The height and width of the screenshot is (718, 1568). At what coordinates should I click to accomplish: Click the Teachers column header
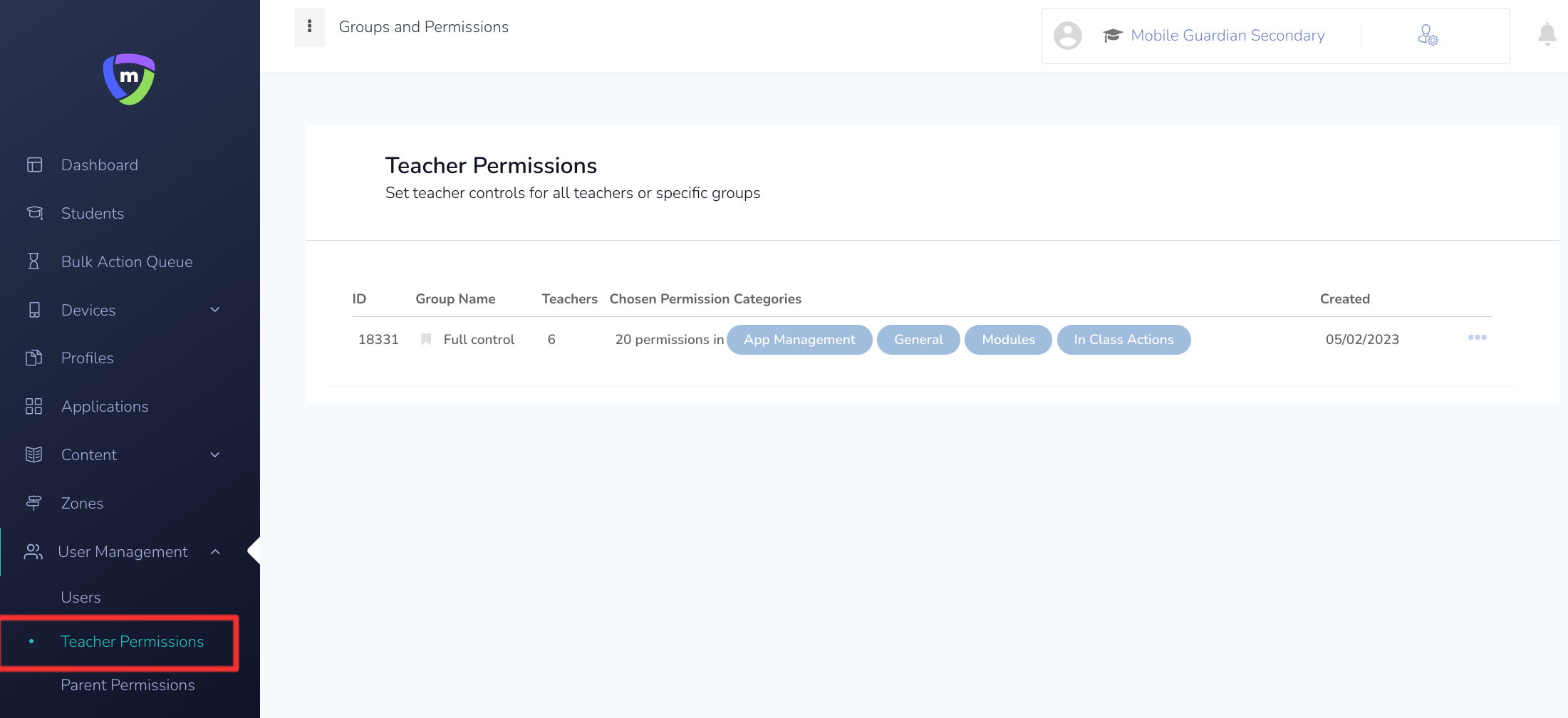[569, 299]
